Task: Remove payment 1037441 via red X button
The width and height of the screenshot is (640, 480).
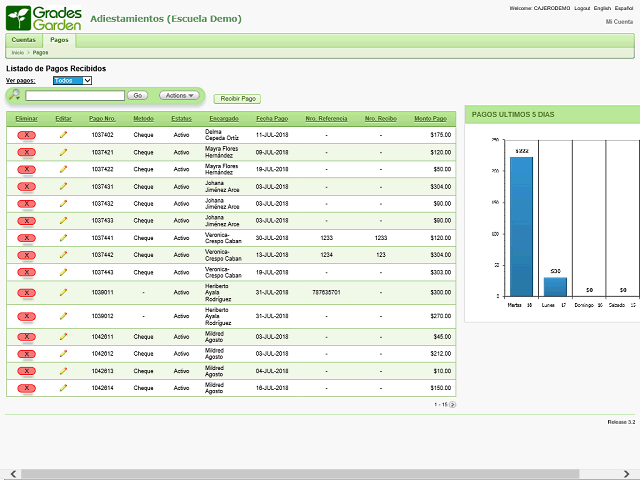Action: 27,238
